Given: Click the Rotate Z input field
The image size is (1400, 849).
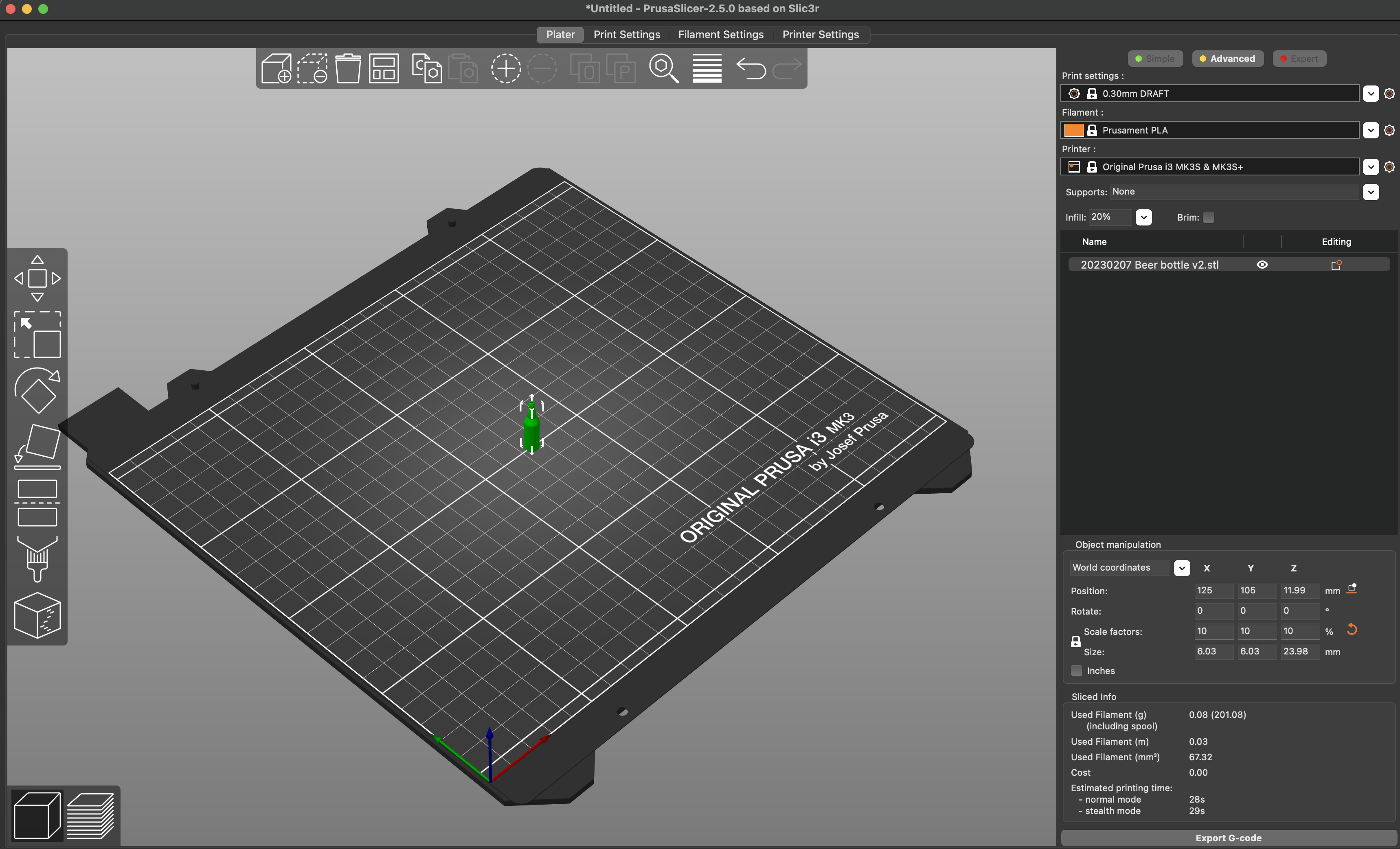Looking at the screenshot, I should click(1299, 611).
